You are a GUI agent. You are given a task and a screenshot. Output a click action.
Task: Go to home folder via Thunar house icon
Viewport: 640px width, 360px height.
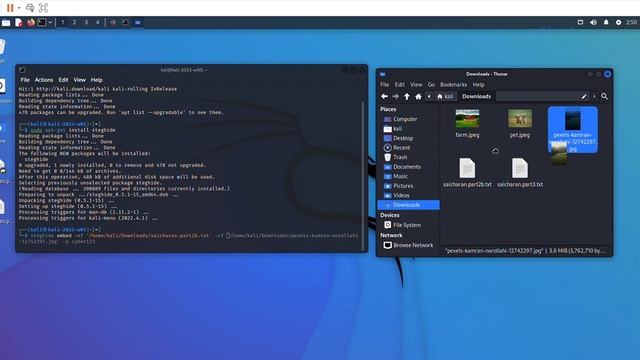tap(418, 96)
